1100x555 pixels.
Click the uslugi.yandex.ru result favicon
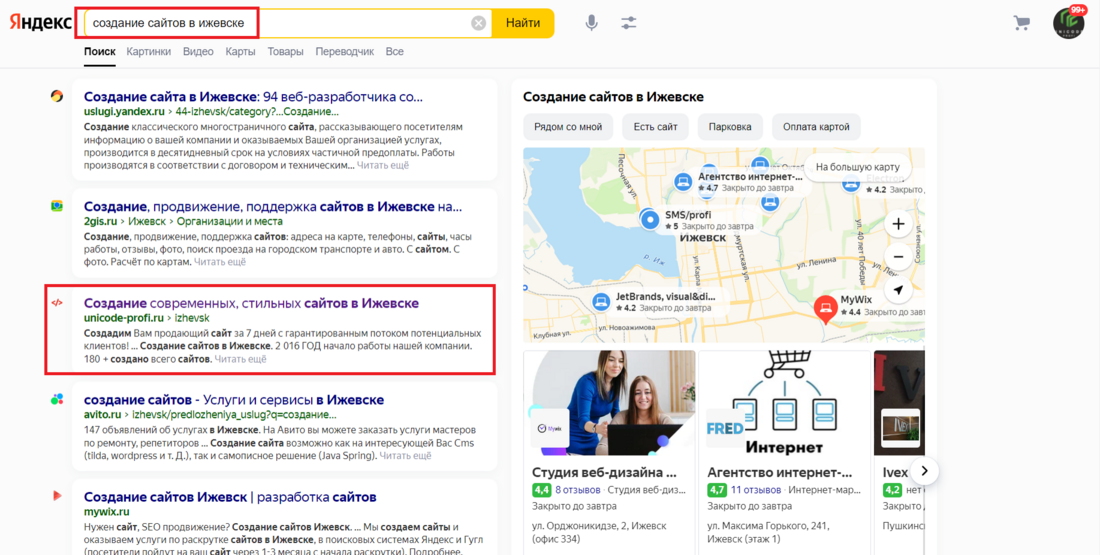pos(57,96)
